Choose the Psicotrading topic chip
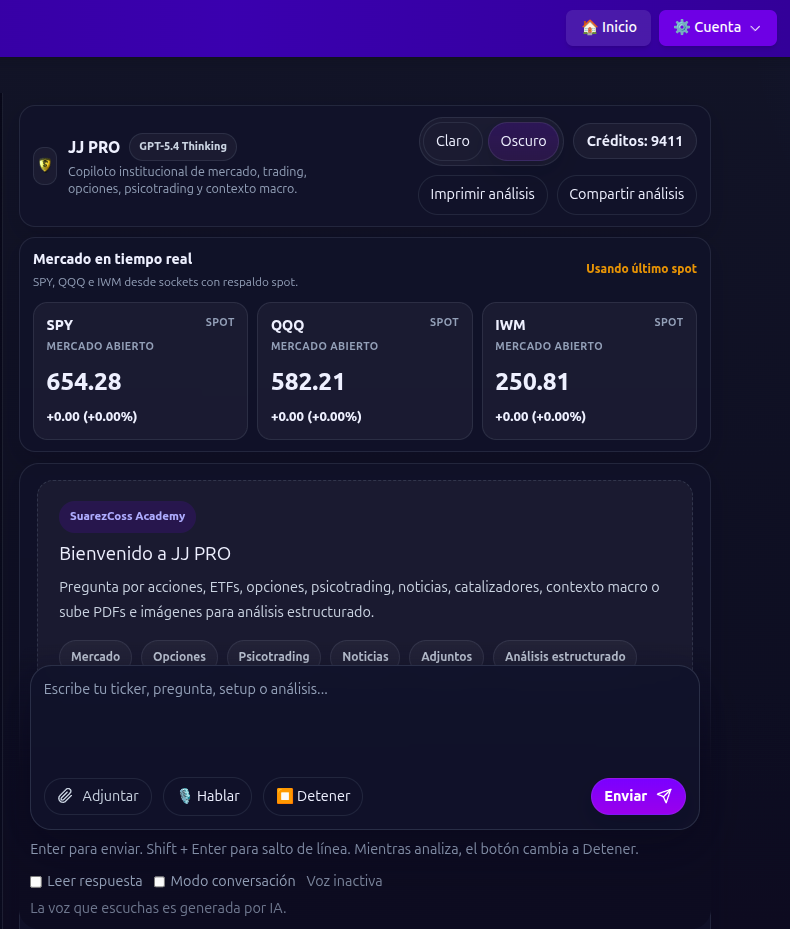The height and width of the screenshot is (929, 790). pos(274,656)
